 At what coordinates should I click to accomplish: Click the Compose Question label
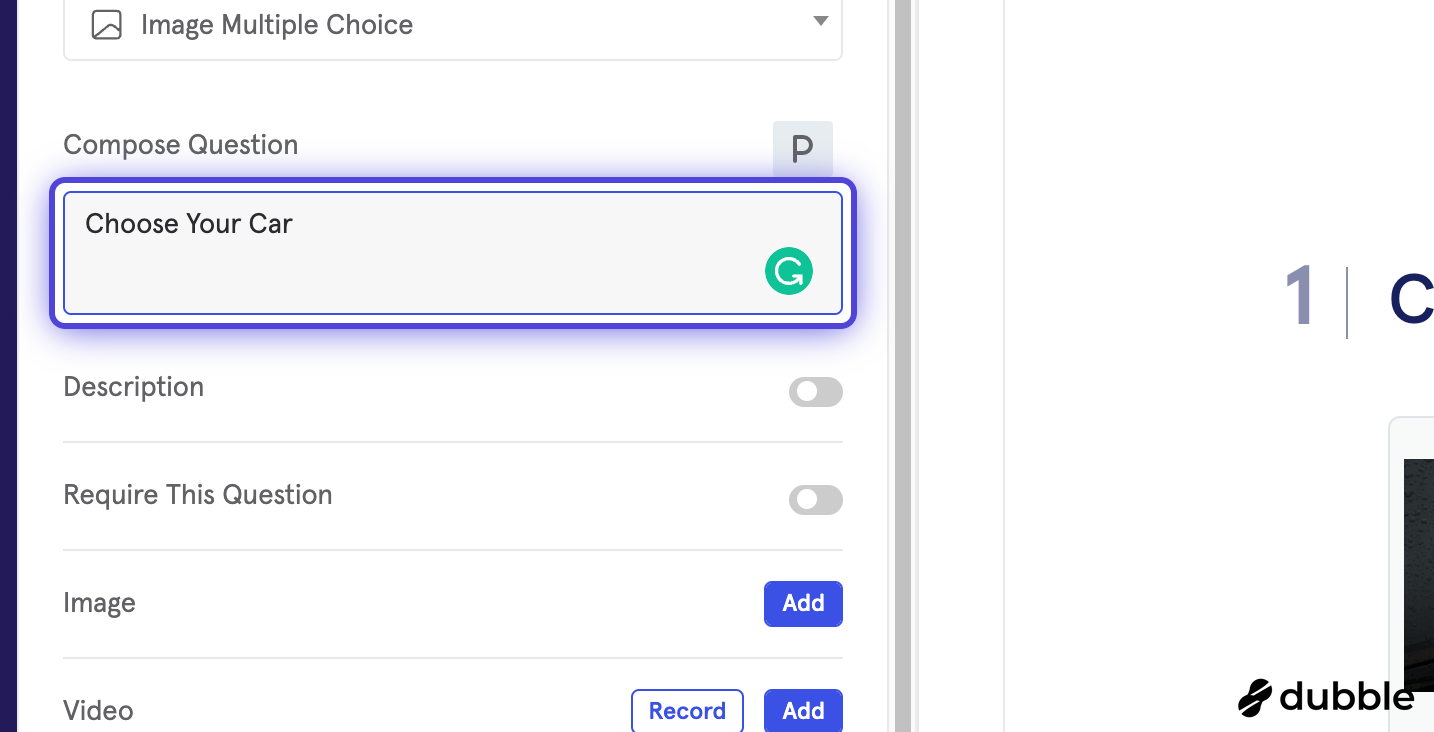point(181,145)
